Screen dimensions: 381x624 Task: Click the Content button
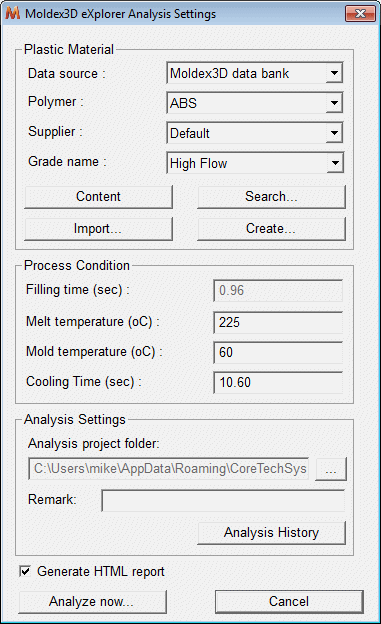coord(98,197)
